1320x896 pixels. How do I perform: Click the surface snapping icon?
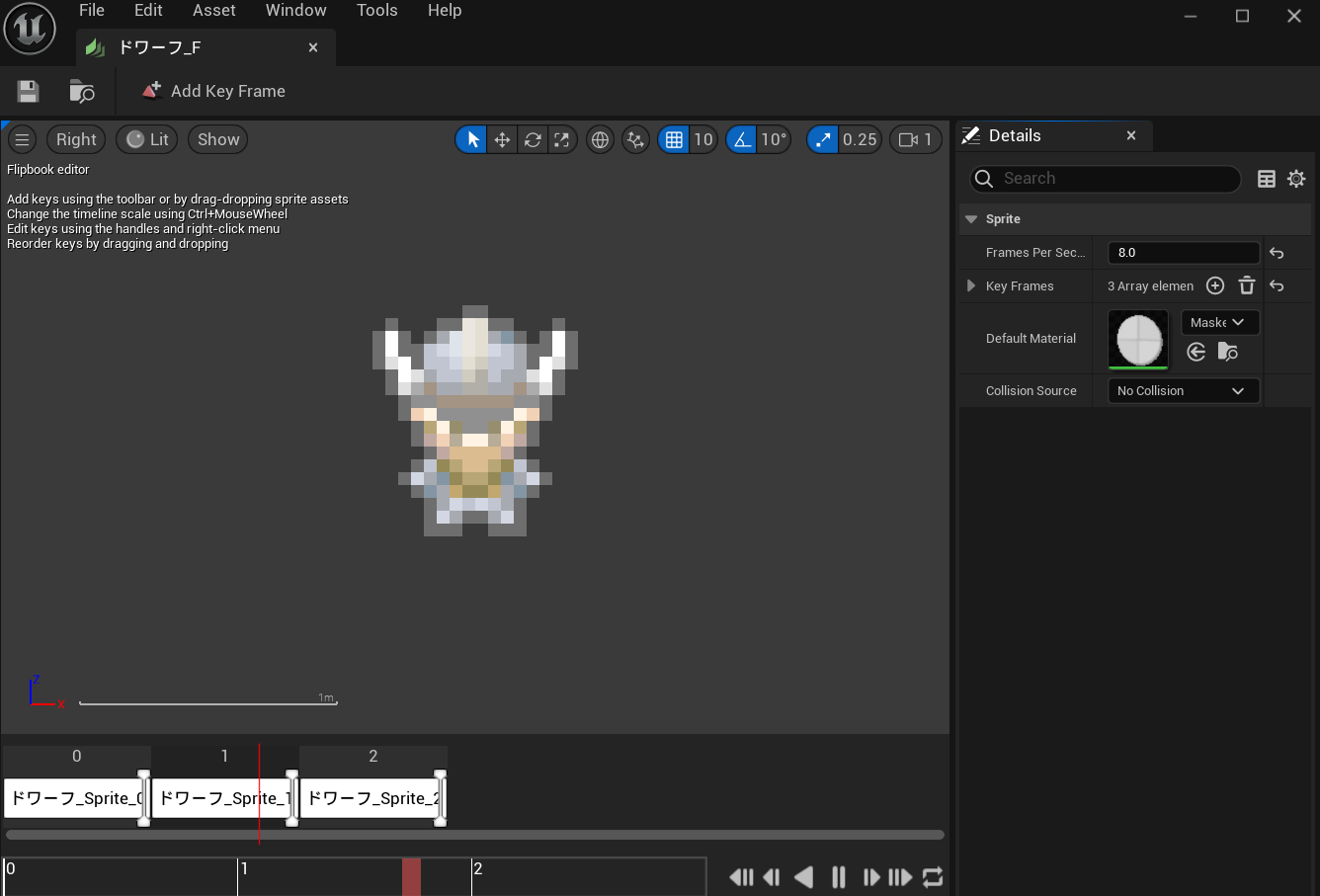635,139
